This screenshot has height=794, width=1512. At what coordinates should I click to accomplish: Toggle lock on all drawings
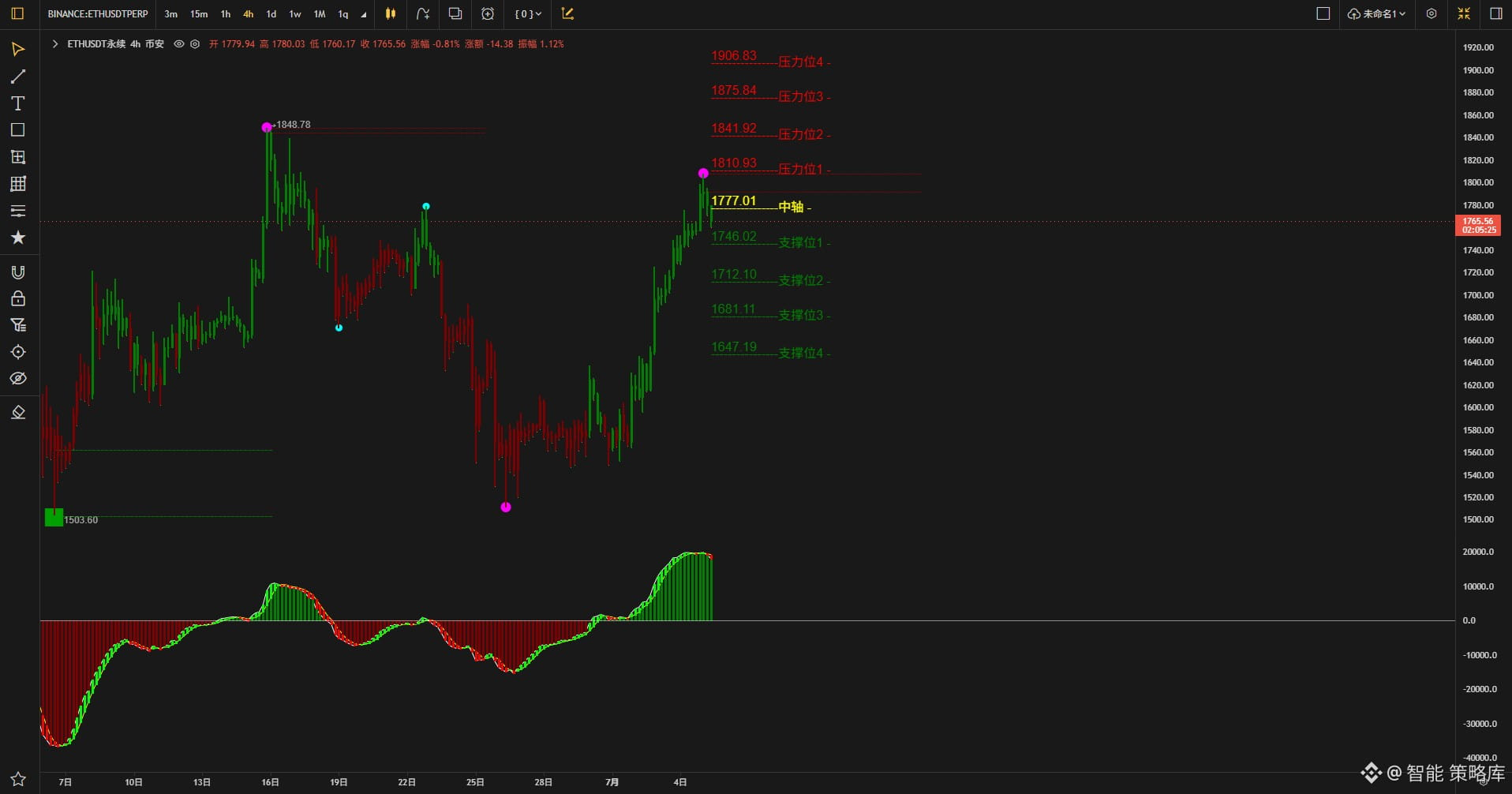click(x=18, y=298)
